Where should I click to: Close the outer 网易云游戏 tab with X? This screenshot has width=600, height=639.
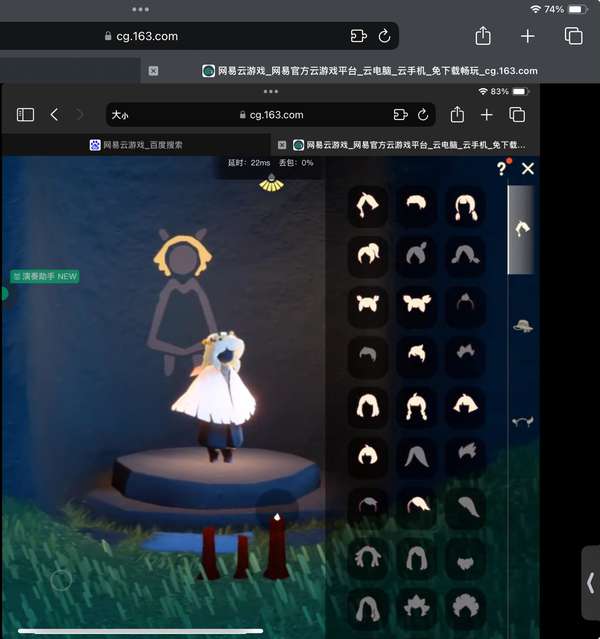click(153, 71)
